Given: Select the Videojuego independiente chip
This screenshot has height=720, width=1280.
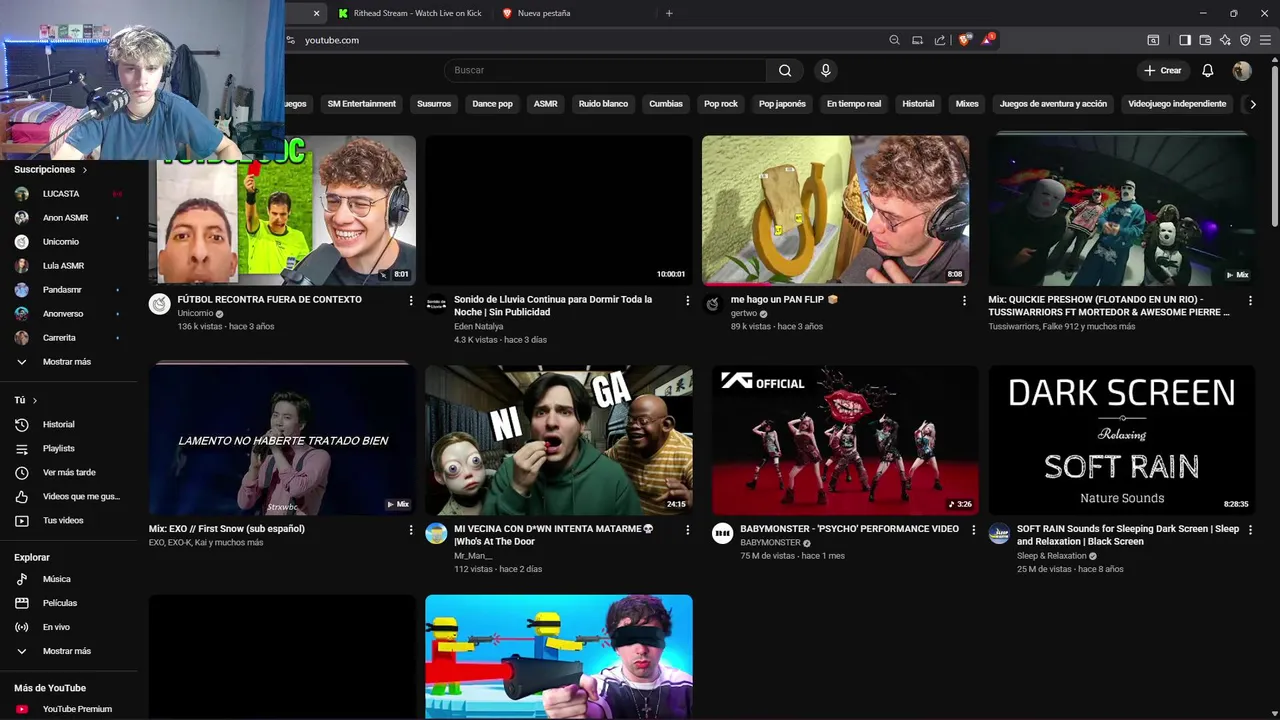Looking at the screenshot, I should [1177, 104].
